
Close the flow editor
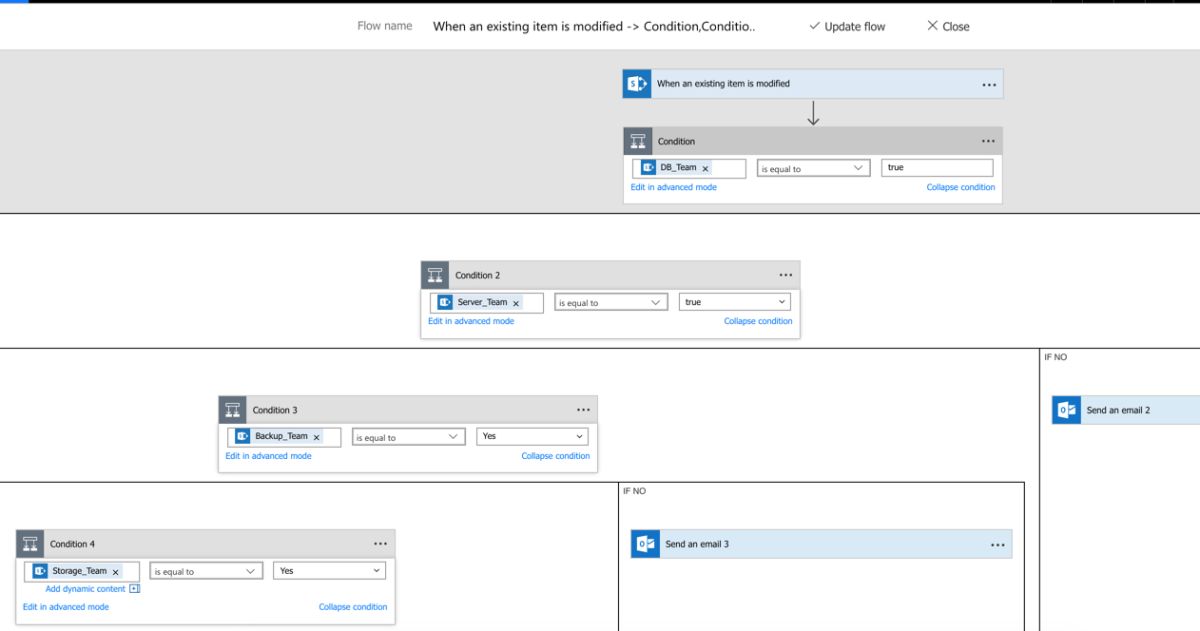948,27
